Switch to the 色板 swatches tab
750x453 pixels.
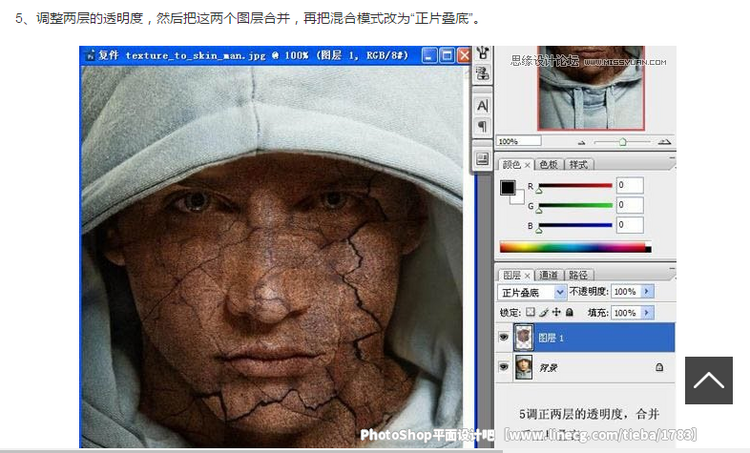(x=549, y=164)
